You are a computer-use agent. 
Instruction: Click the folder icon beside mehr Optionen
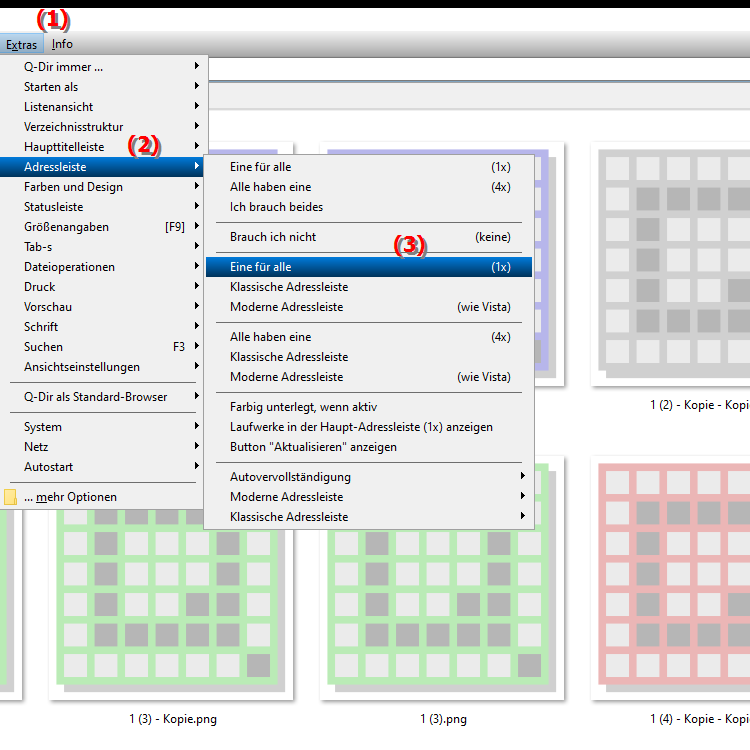(x=10, y=497)
